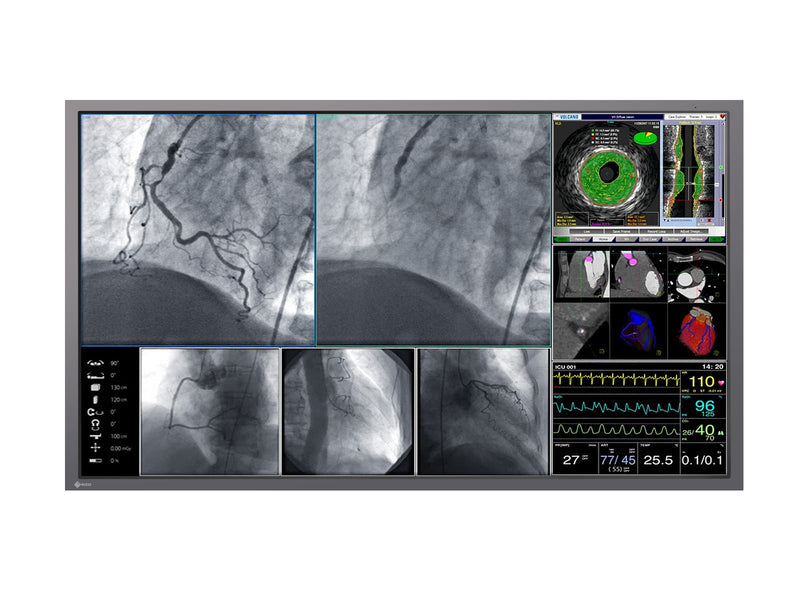Click the Record Loop button
This screenshot has width=800, height=600.
click(x=656, y=231)
